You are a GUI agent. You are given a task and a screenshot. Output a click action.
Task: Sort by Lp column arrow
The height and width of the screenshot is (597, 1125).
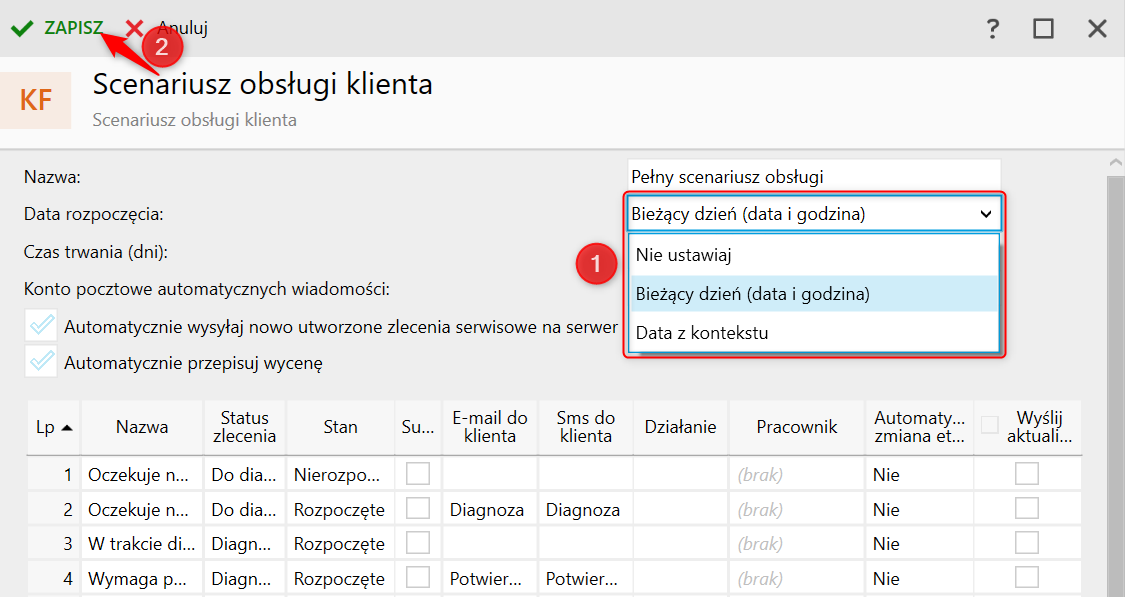(x=67, y=427)
